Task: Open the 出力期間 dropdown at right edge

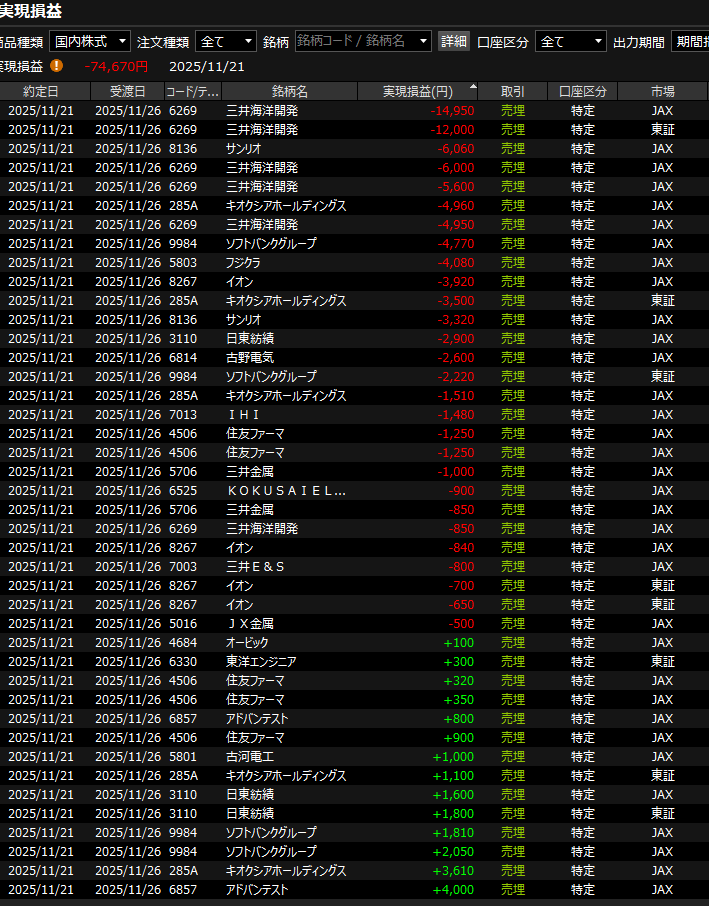Action: coord(688,41)
